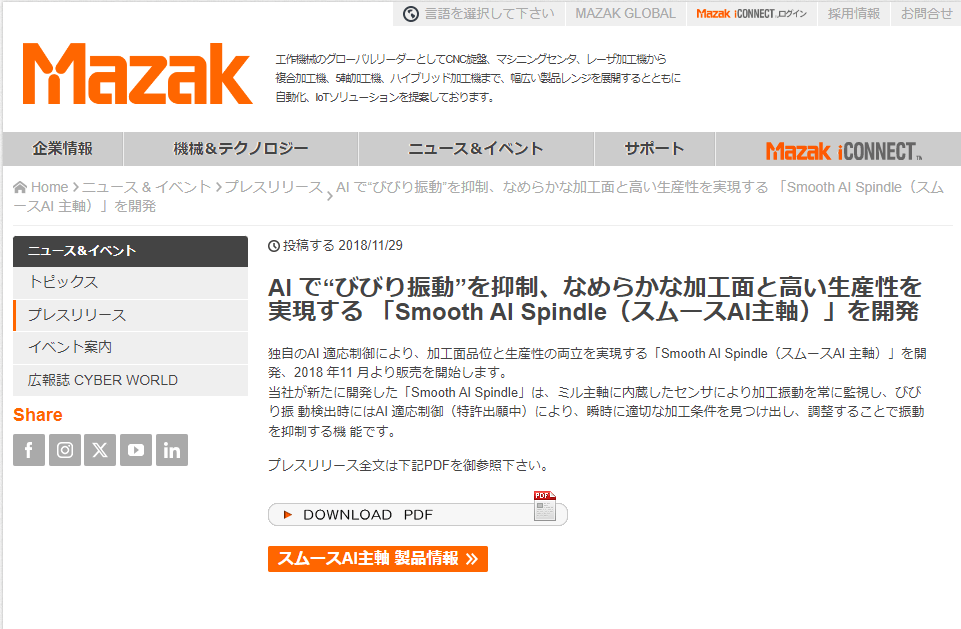Click the article headline about Smooth AI Spindle
961x629 pixels.
coord(594,299)
